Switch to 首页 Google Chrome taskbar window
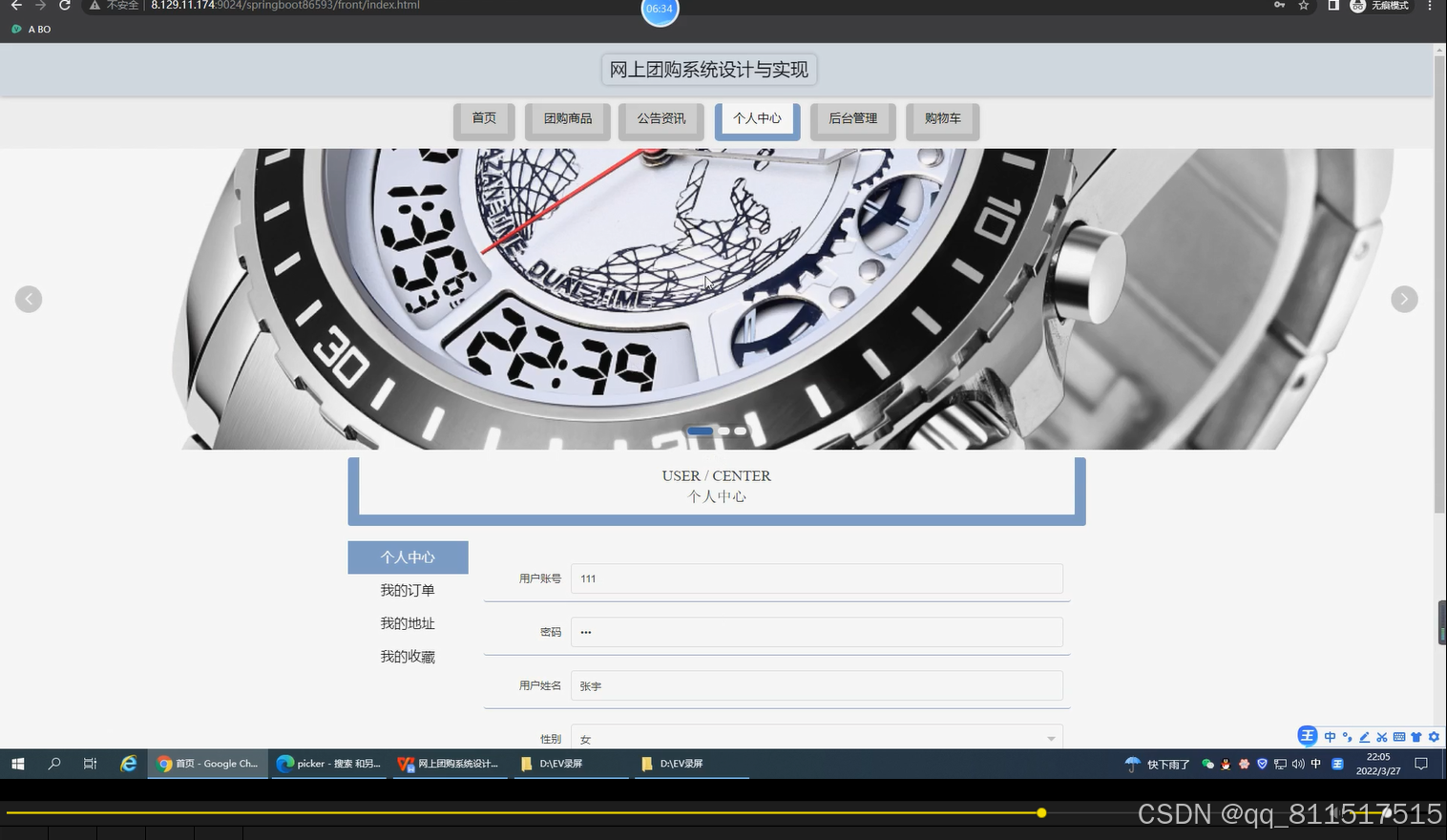 [208, 764]
